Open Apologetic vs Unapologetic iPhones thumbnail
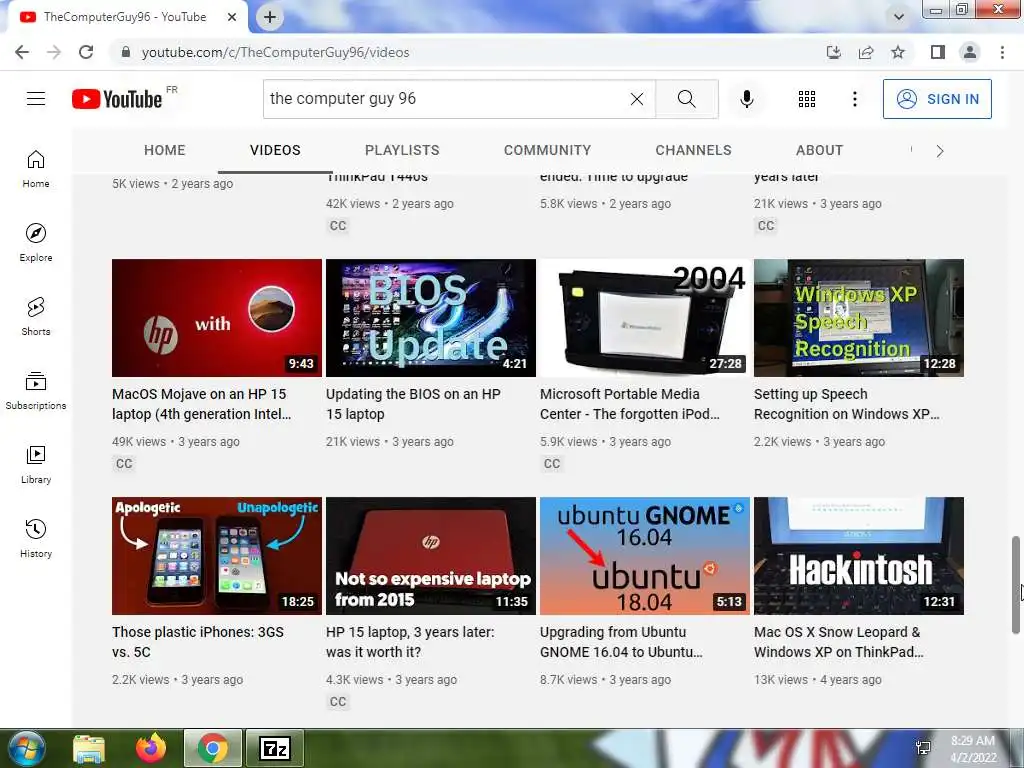Viewport: 1024px width, 768px height. pyautogui.click(x=217, y=556)
